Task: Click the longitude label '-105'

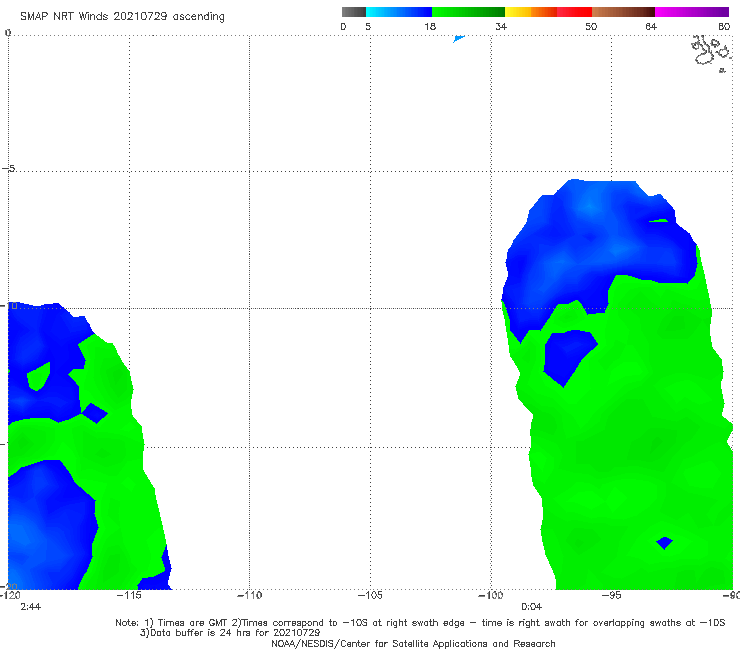Action: pyautogui.click(x=370, y=595)
